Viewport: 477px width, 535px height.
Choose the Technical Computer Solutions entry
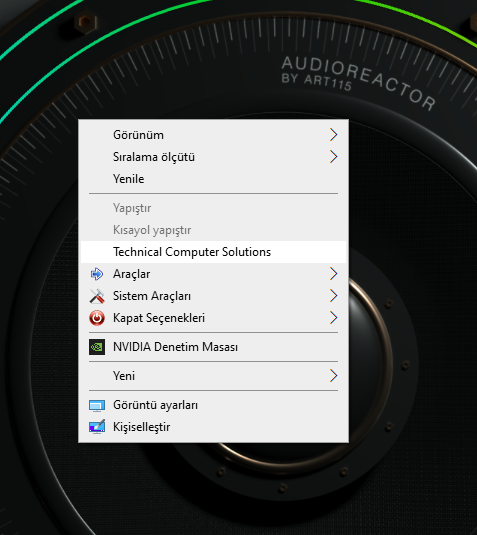coord(213,252)
